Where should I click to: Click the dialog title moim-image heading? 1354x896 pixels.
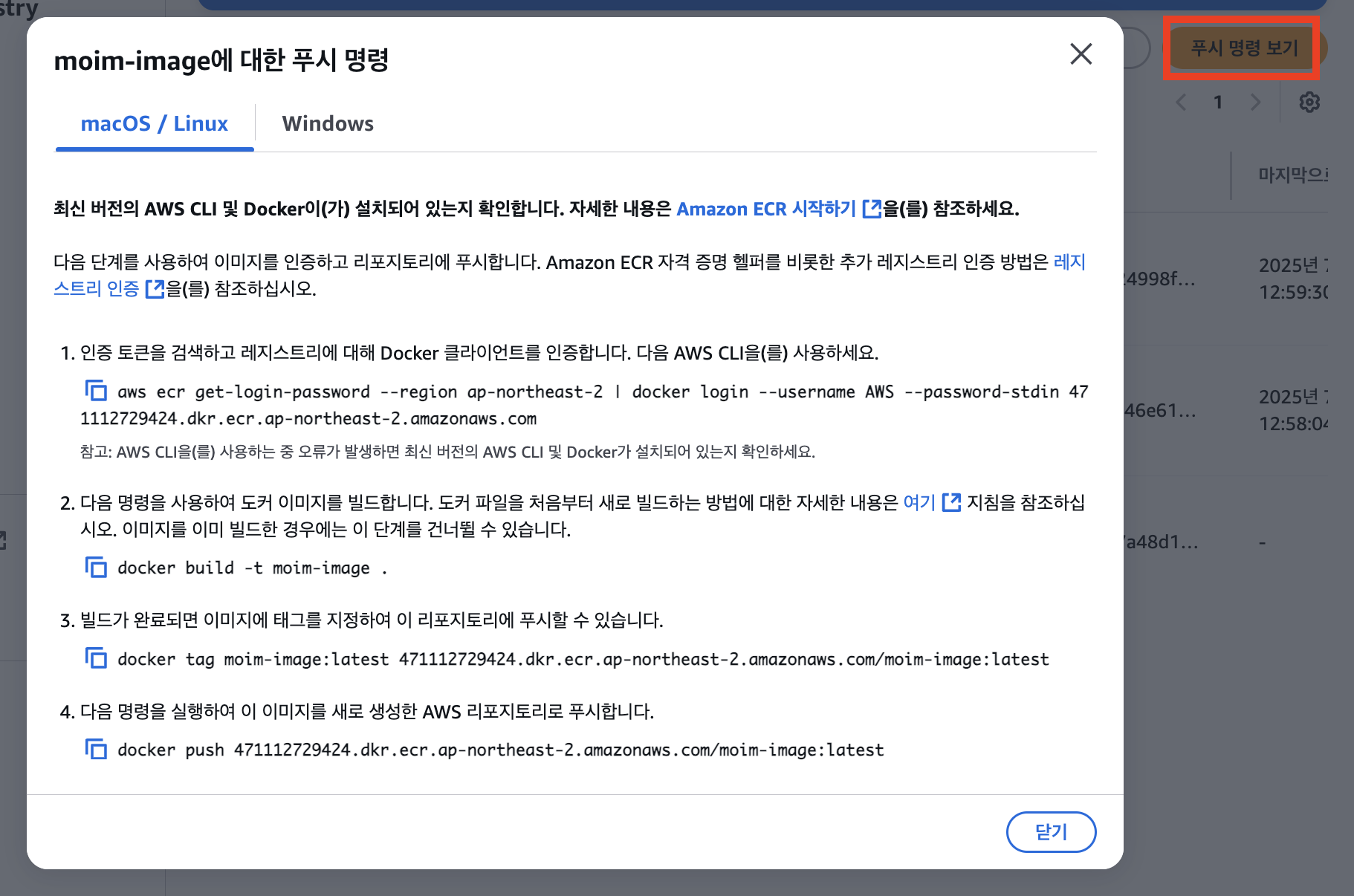221,59
